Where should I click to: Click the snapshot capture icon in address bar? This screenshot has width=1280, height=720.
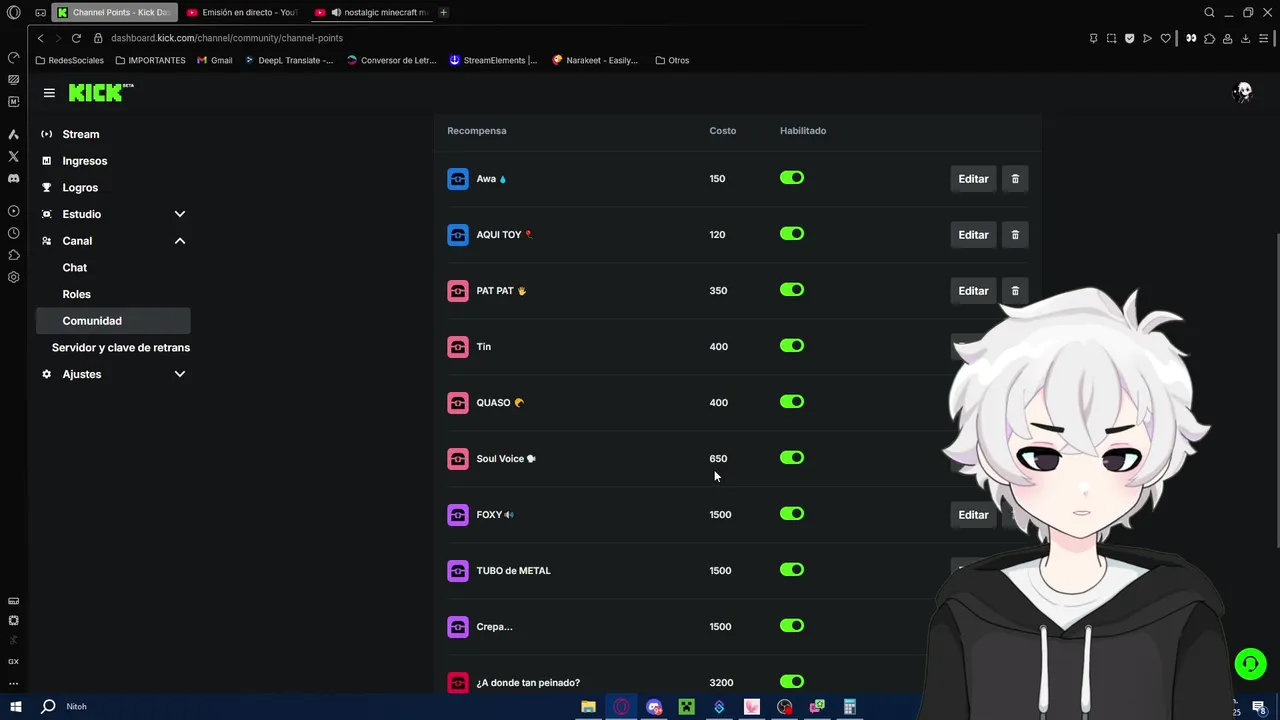(1111, 38)
